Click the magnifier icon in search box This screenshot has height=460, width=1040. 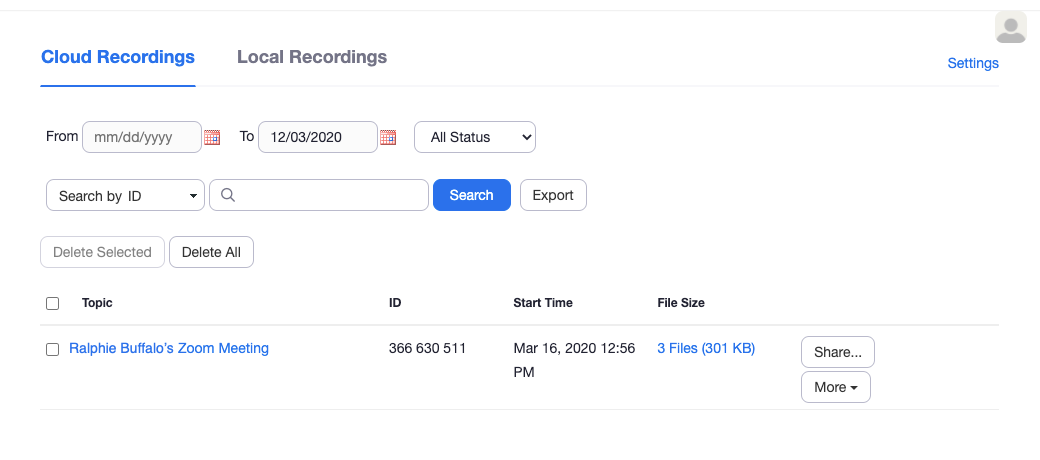227,195
